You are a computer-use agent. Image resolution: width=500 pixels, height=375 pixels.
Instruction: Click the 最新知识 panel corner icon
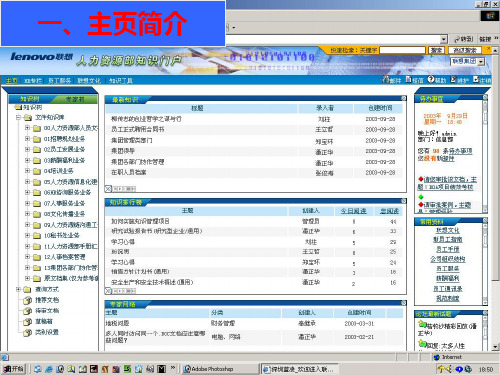pos(403,98)
